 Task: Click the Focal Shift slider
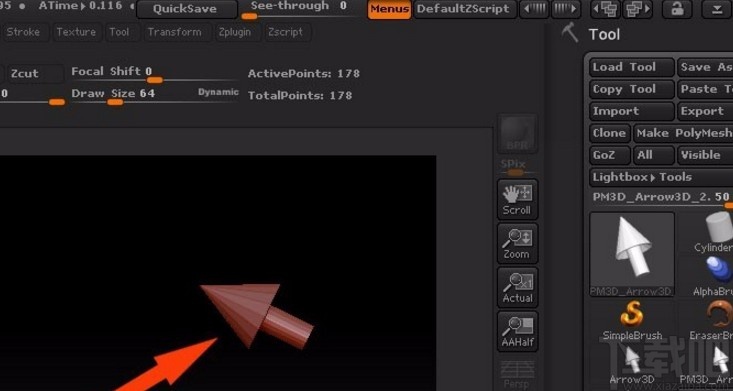[154, 75]
